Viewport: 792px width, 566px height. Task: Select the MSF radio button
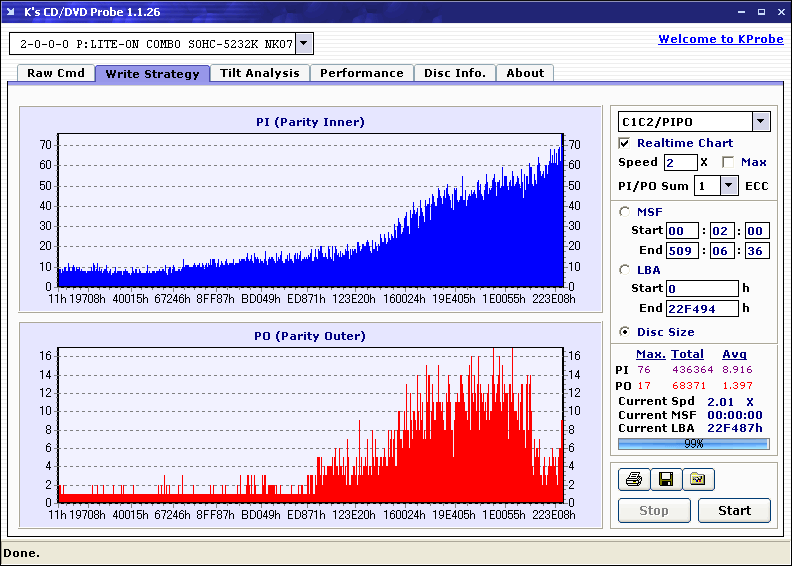point(625,212)
